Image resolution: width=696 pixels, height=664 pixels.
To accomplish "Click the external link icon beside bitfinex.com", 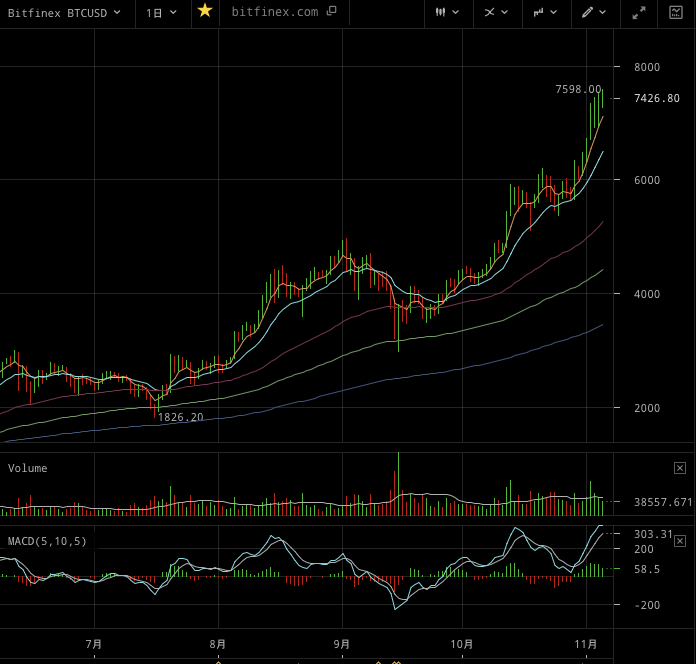I will (x=332, y=11).
